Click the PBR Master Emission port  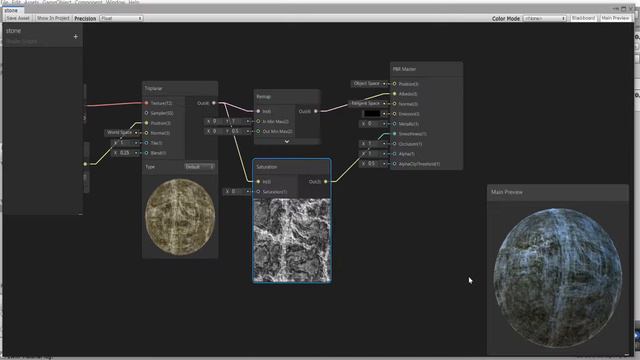click(x=394, y=114)
